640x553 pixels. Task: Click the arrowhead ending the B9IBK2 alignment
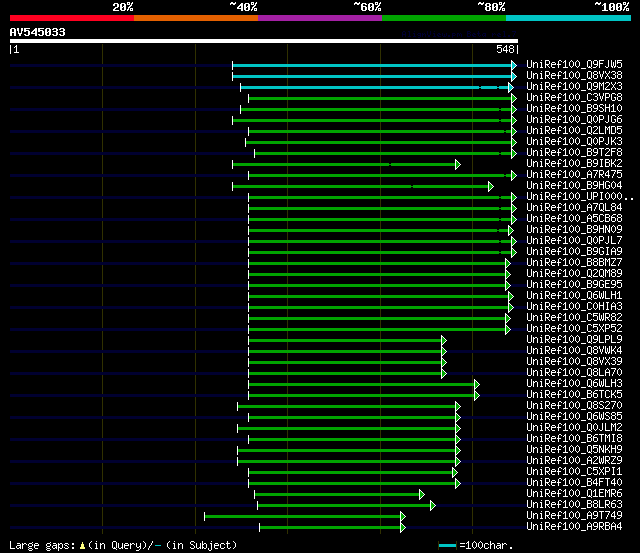tap(458, 164)
